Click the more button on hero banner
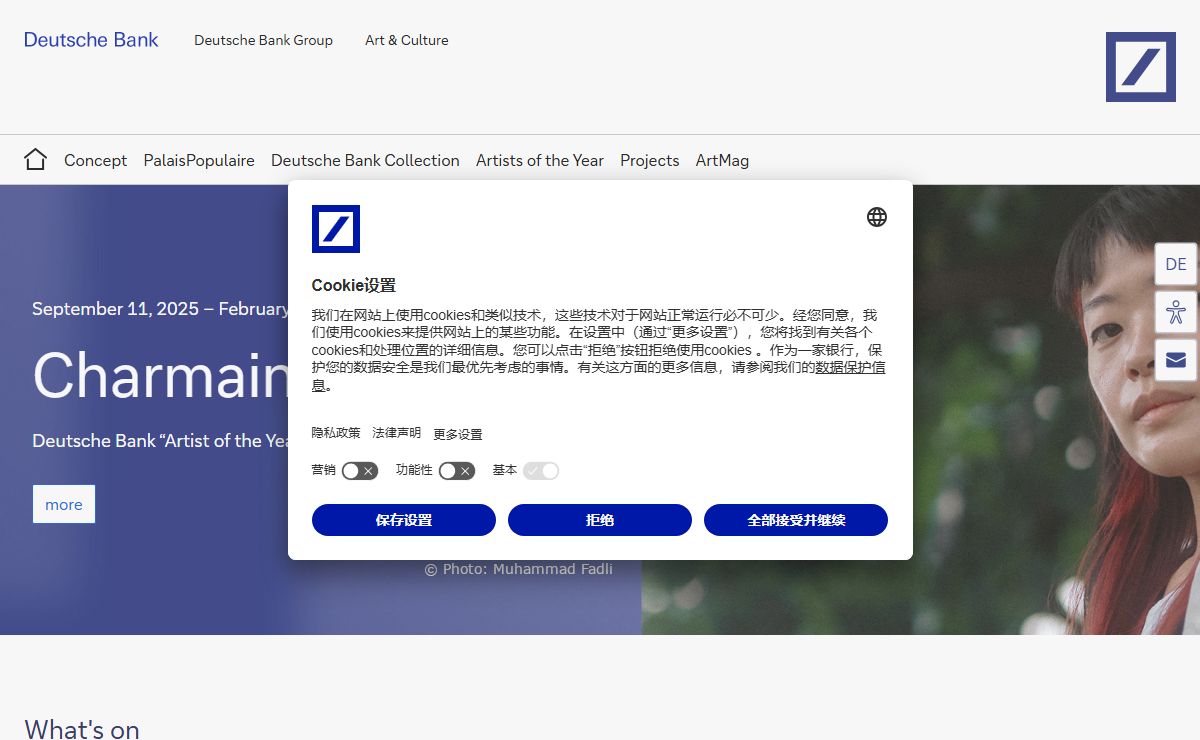1200x740 pixels. [x=64, y=504]
